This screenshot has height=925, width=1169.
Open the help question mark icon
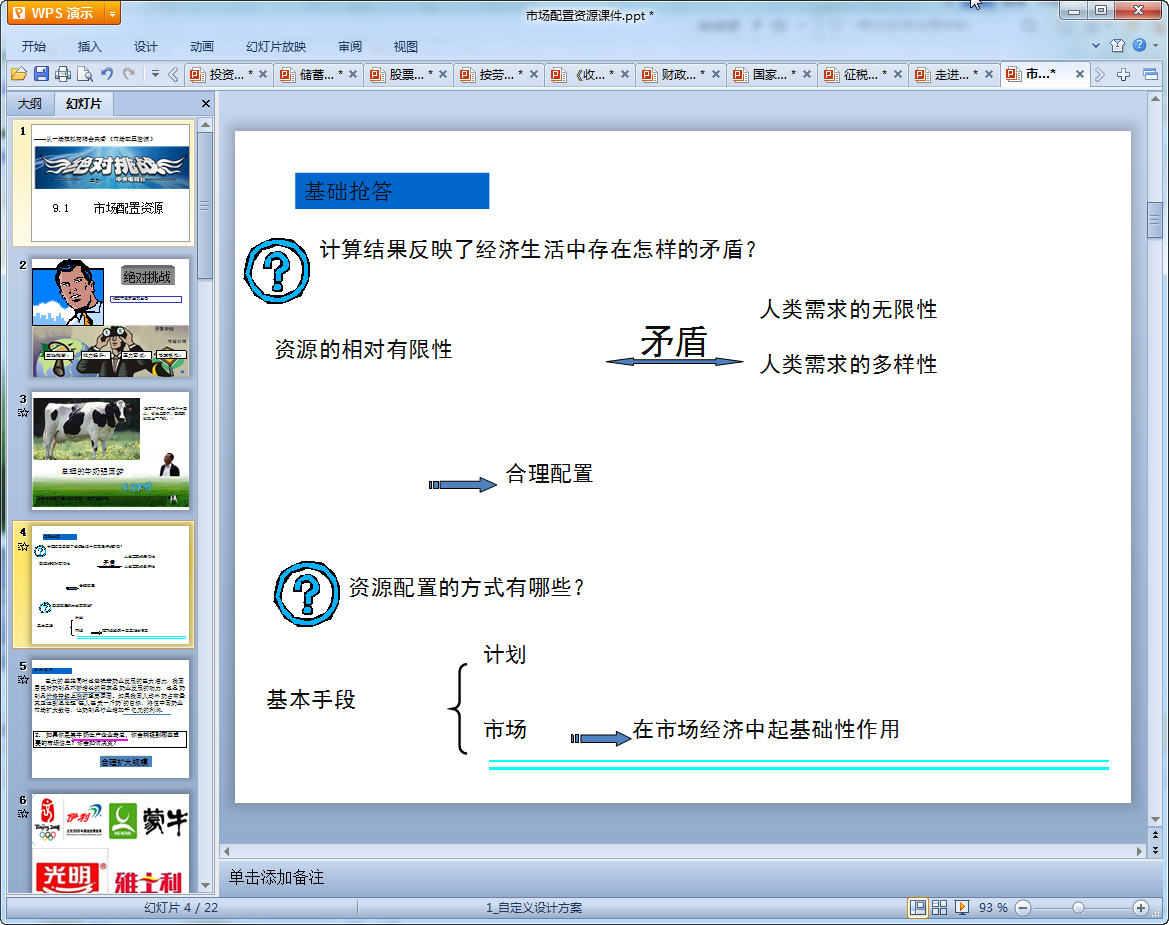tap(1139, 45)
